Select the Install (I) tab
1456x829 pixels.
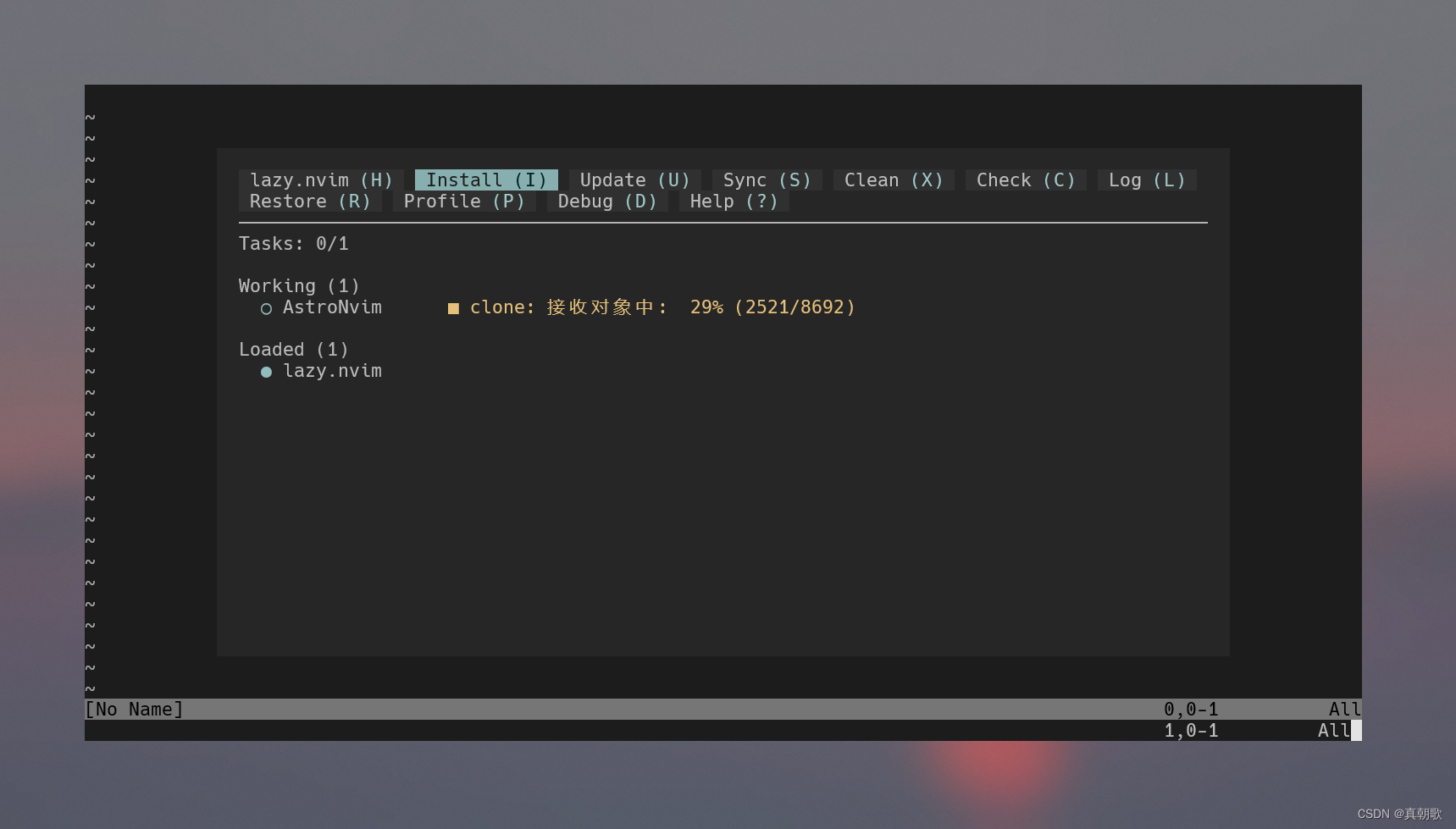click(486, 180)
